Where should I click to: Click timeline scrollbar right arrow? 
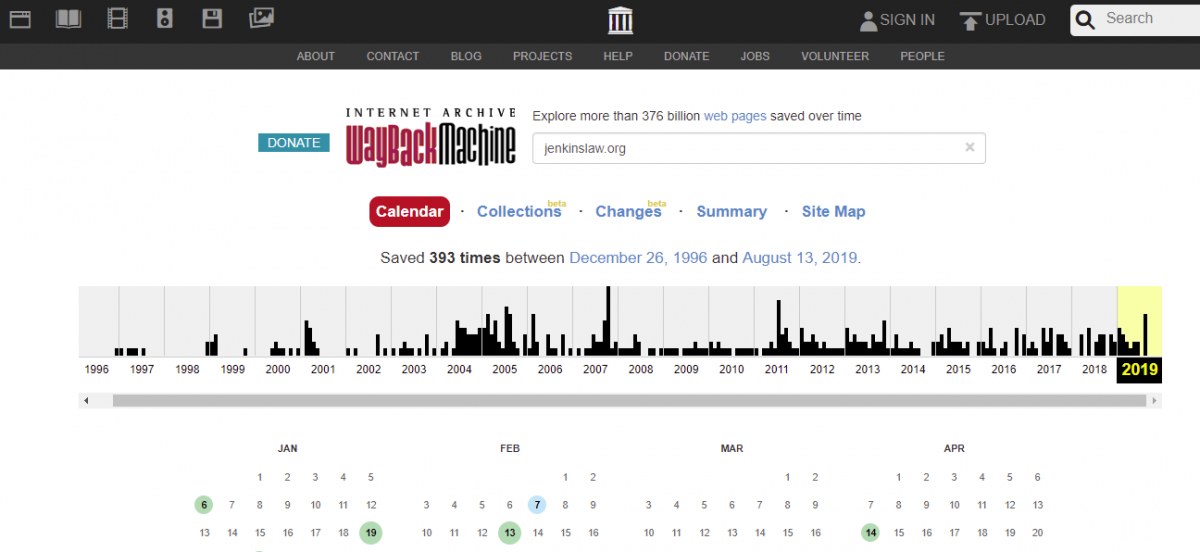tap(1155, 401)
